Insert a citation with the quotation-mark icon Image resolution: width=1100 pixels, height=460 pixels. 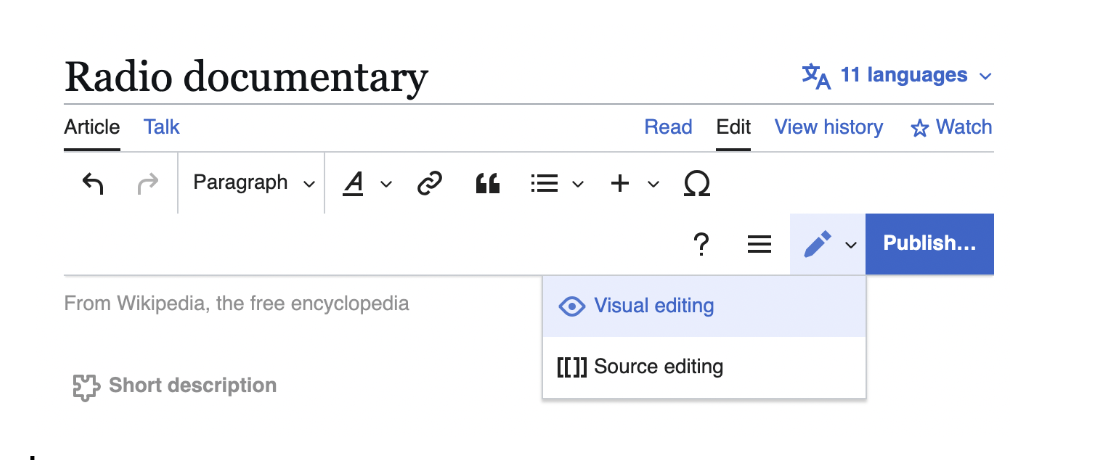point(488,184)
